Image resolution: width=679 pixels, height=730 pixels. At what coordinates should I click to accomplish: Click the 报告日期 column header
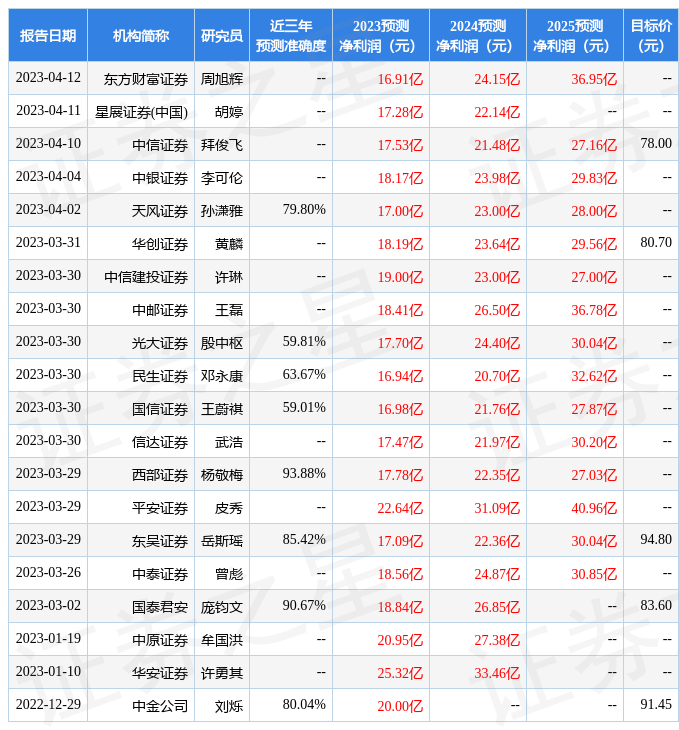click(x=48, y=35)
